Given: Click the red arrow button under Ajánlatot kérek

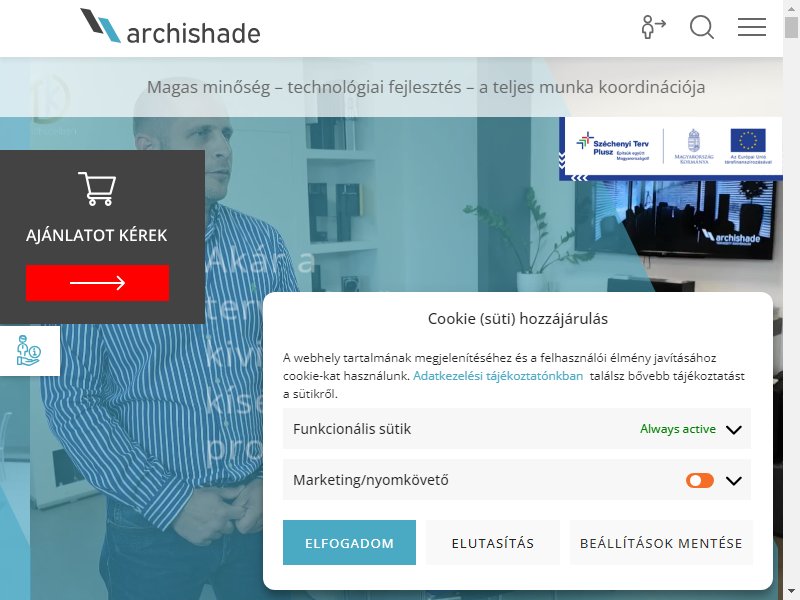Looking at the screenshot, I should [97, 283].
